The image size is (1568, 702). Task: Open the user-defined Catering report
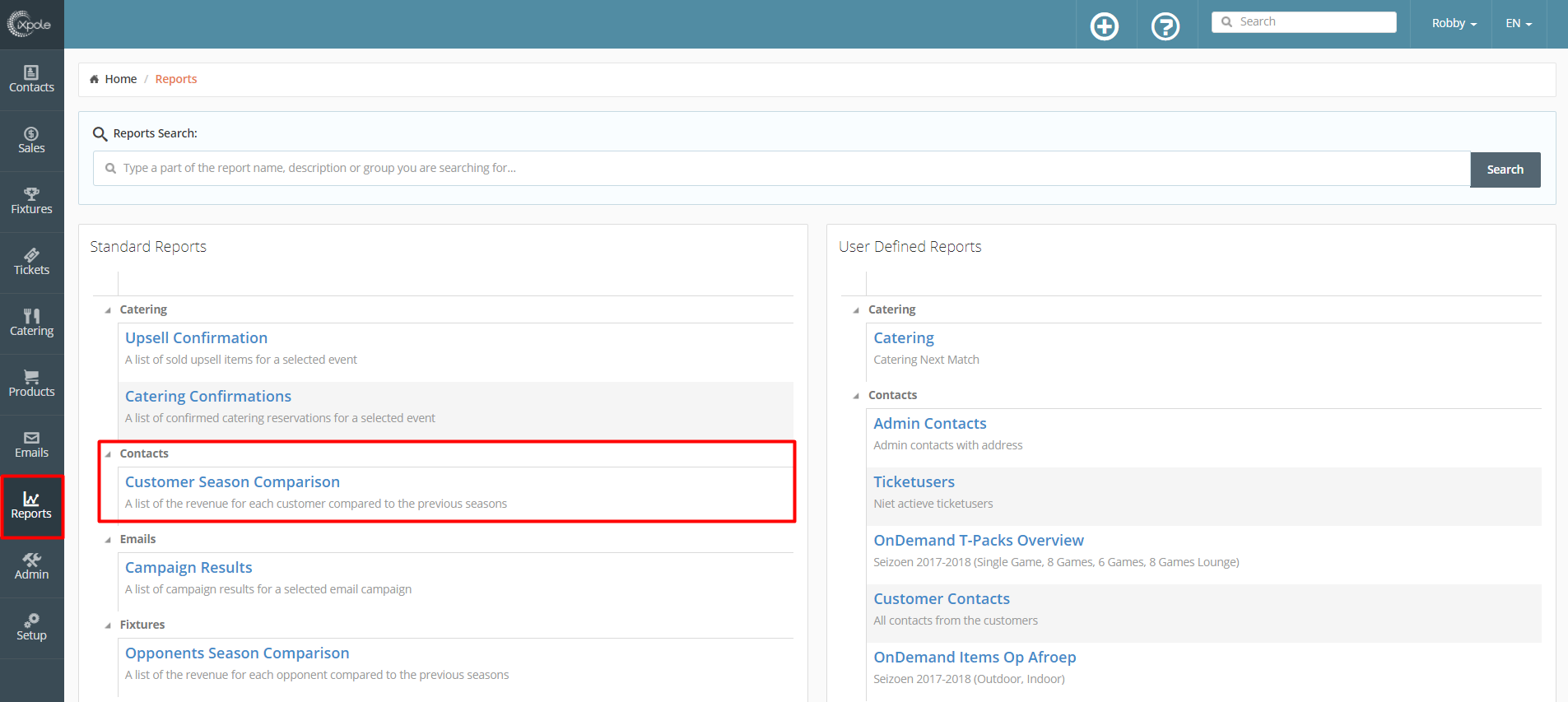point(904,337)
